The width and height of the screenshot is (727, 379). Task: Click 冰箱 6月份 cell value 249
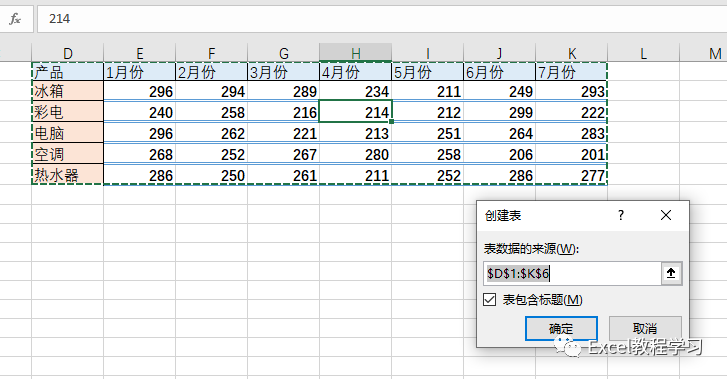pyautogui.click(x=499, y=90)
